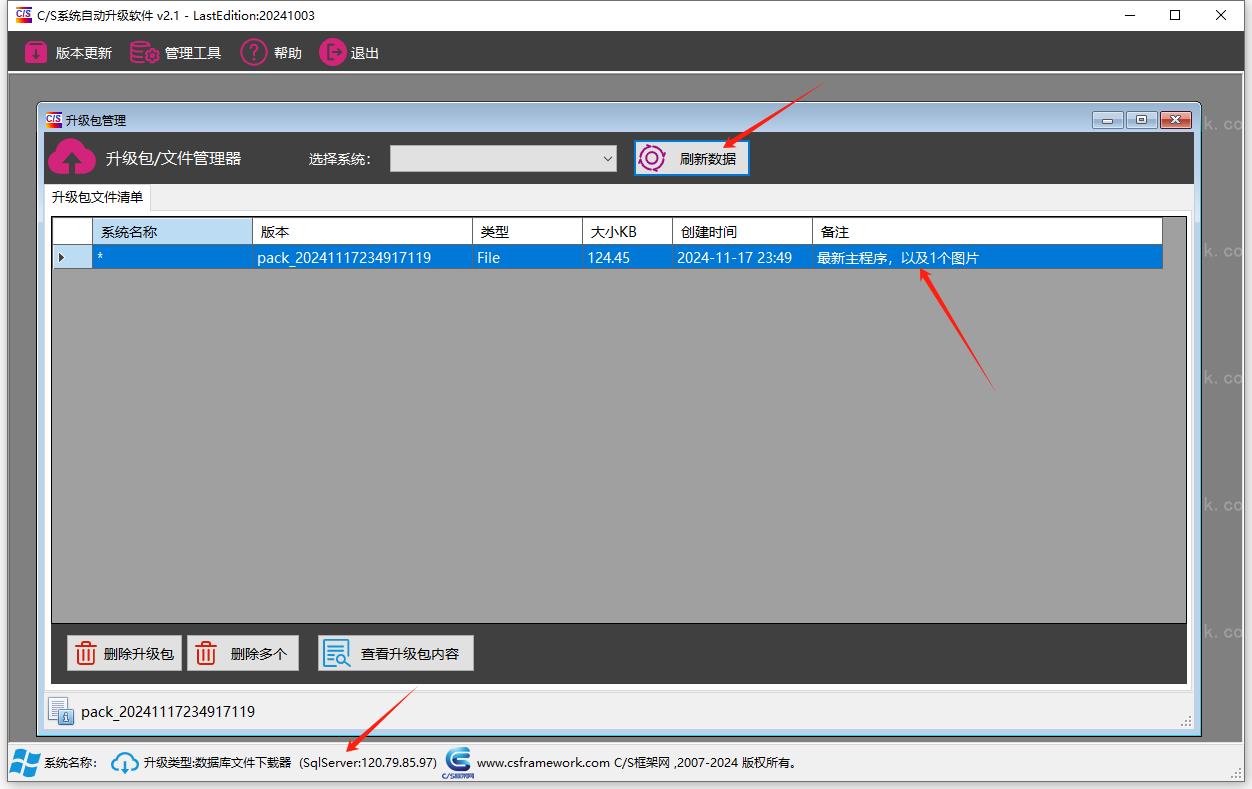Open the 管理工具 database icon
1252x789 pixels.
click(144, 53)
